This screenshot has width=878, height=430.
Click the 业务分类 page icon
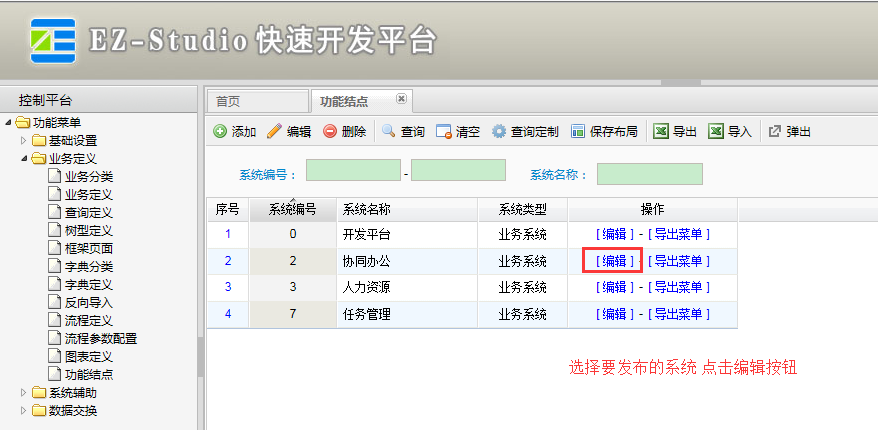(54, 176)
